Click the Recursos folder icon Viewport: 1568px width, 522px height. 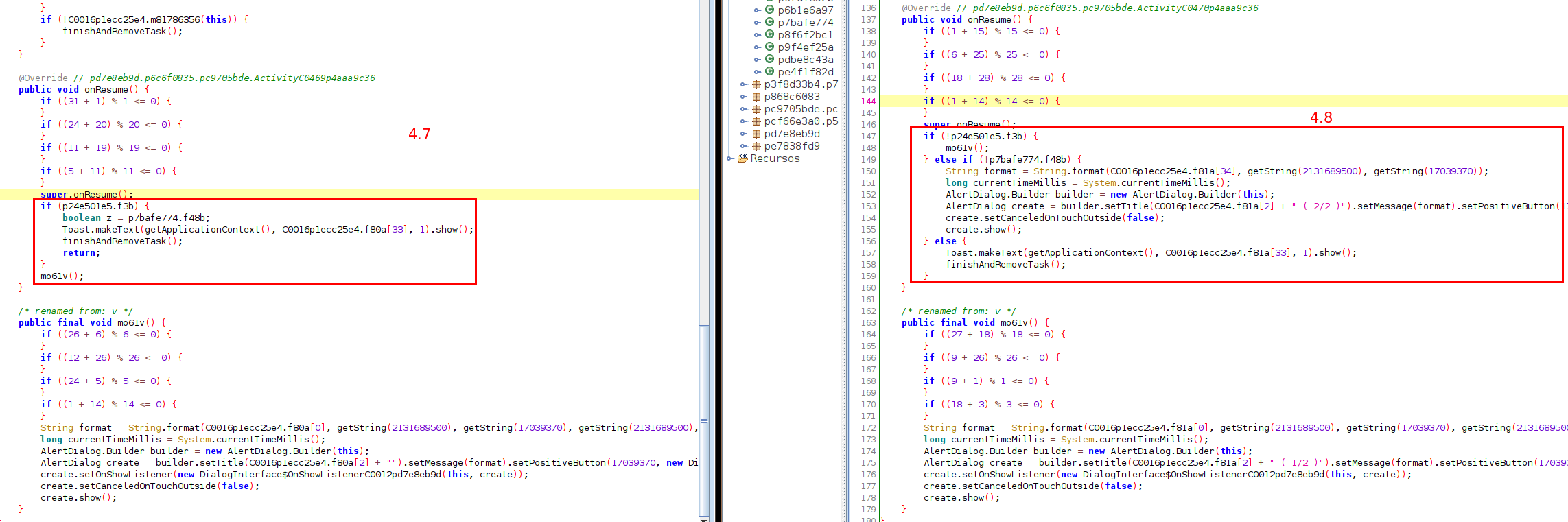pos(742,158)
